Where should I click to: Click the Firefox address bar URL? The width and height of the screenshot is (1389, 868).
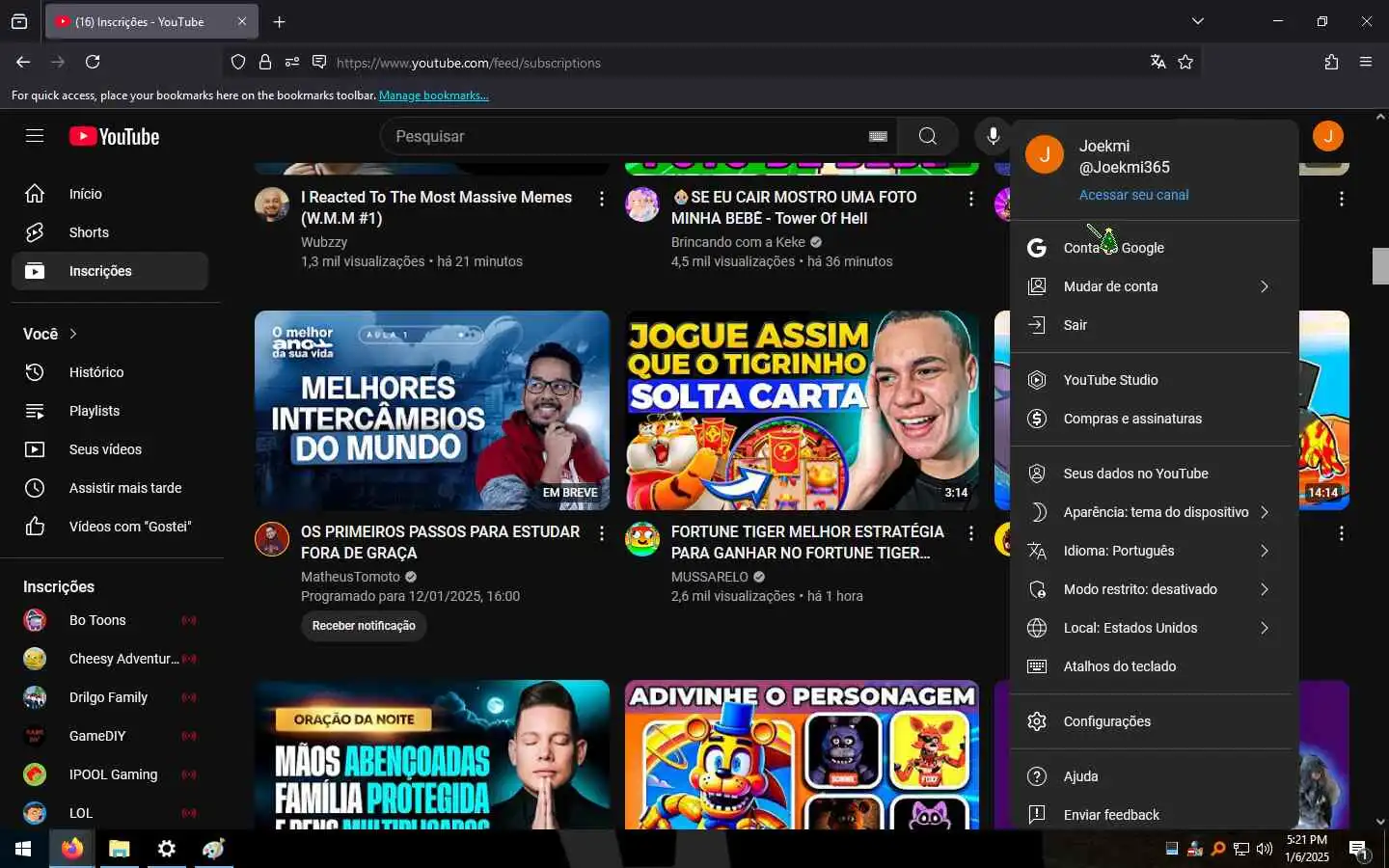468,63
